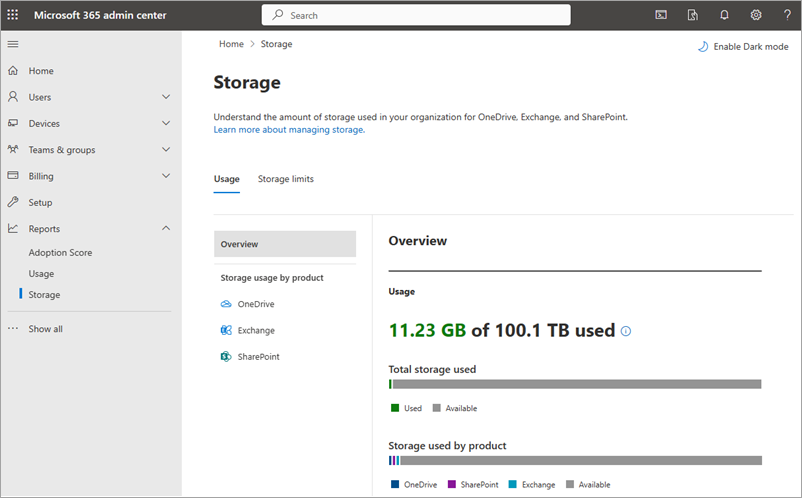Open SharePoint storage usage report

coord(258,356)
